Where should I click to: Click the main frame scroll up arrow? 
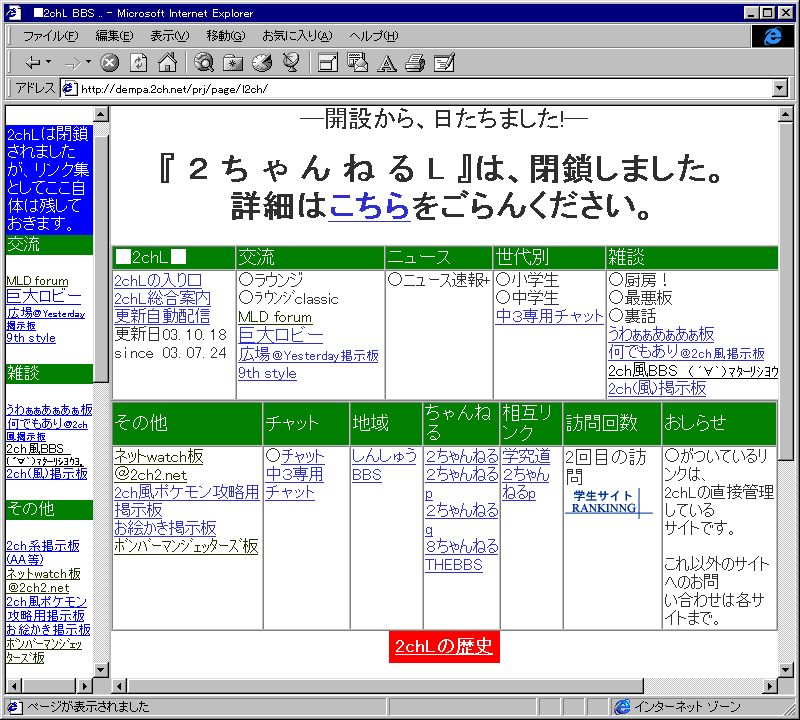point(786,115)
